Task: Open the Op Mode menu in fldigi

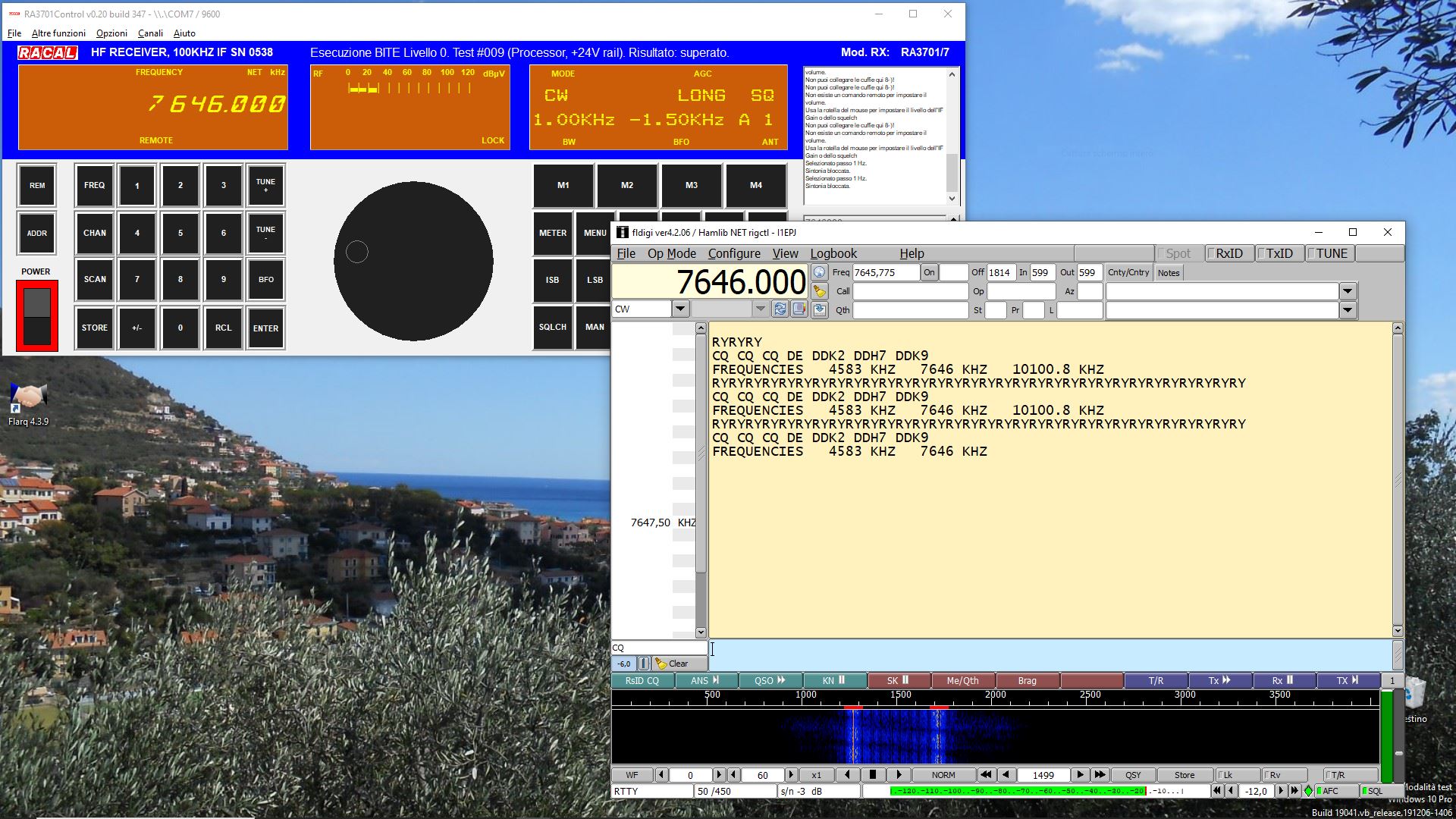Action: point(671,253)
